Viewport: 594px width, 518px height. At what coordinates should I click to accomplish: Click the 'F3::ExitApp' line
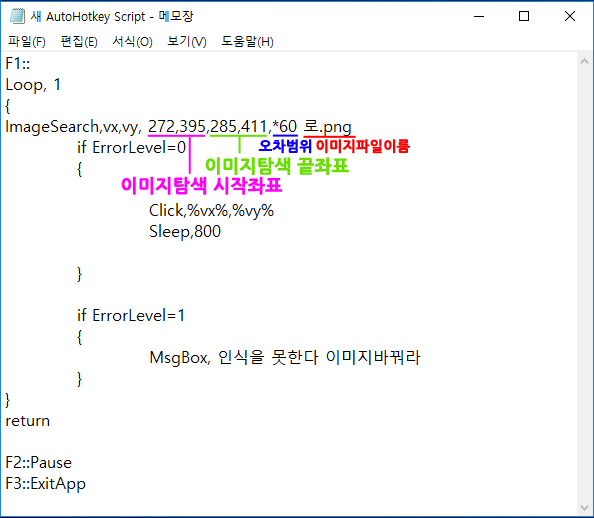[45, 484]
